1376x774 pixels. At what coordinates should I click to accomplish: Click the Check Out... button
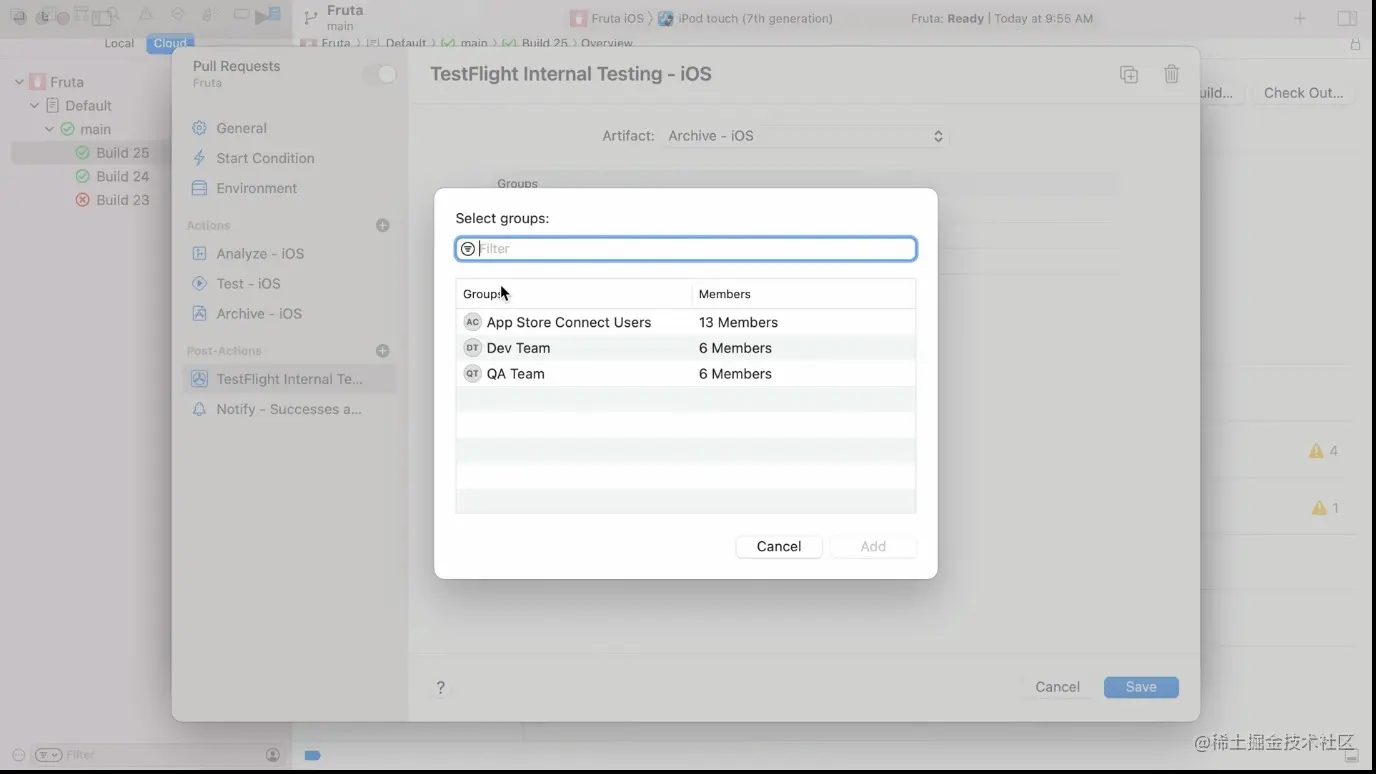[x=1303, y=93]
